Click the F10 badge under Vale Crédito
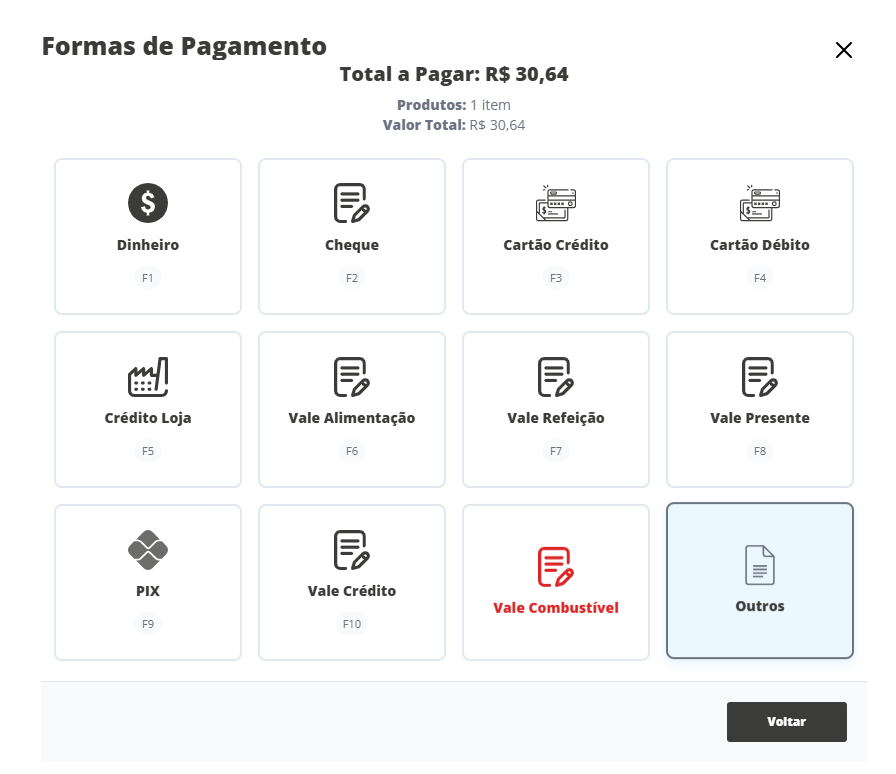The height and width of the screenshot is (774, 896). point(352,624)
